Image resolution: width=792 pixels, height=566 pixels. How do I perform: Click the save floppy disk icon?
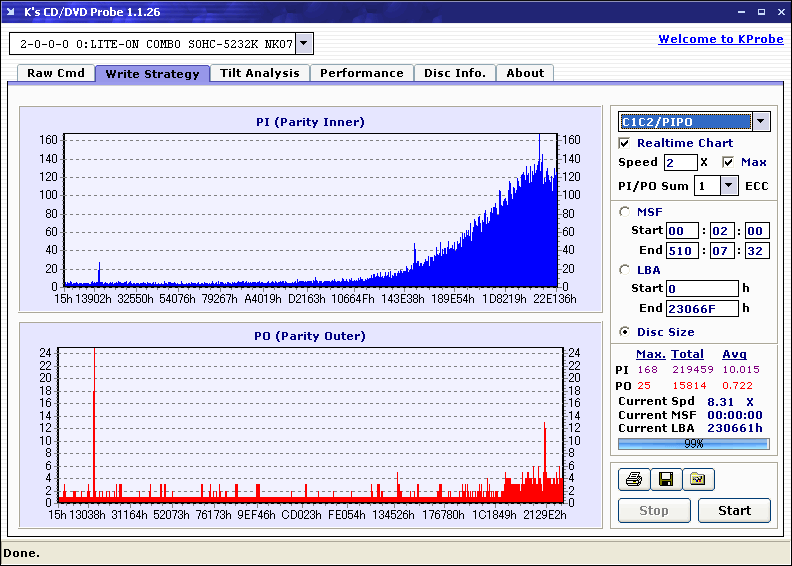click(666, 479)
